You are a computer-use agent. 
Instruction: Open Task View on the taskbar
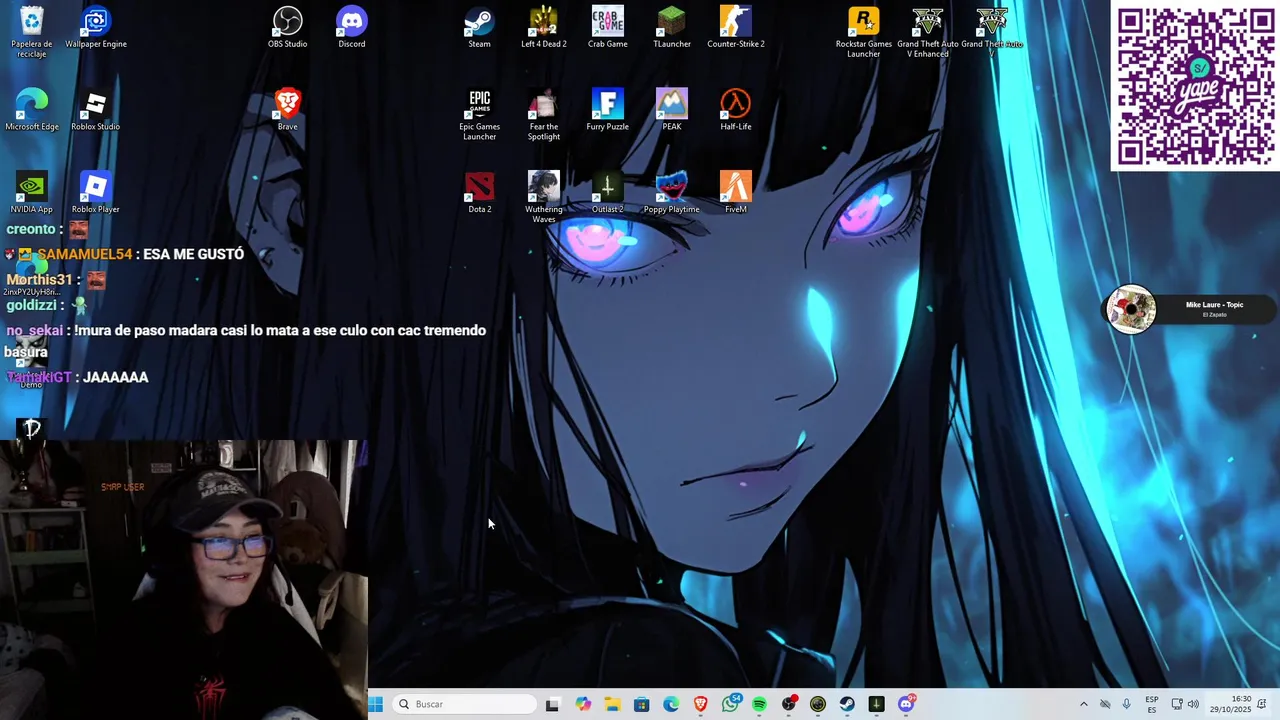pos(552,704)
